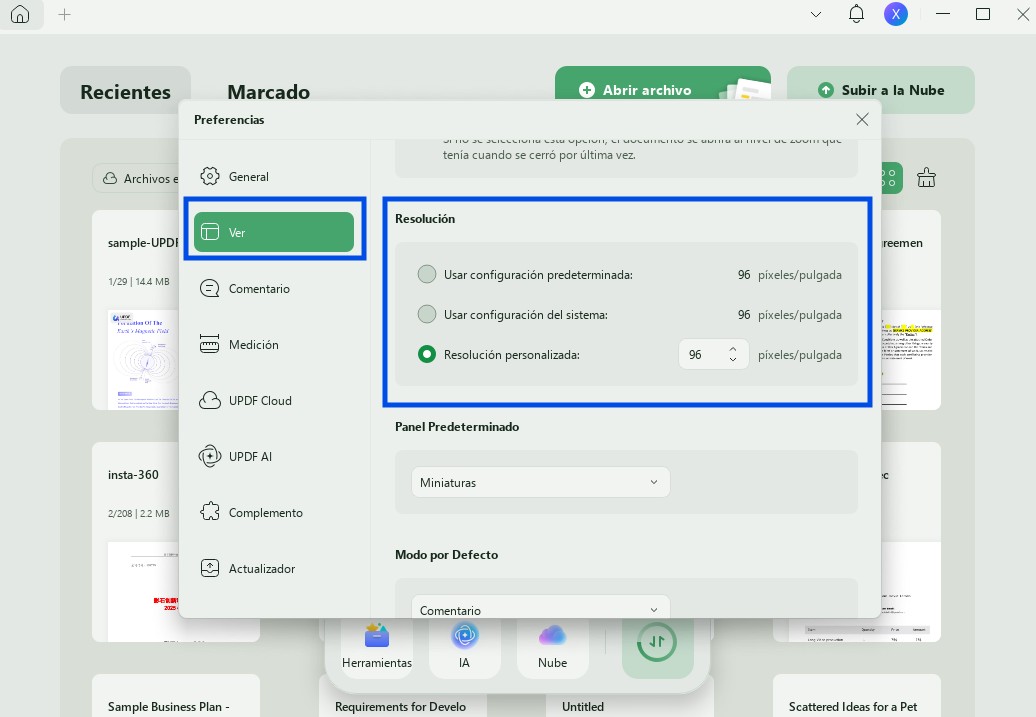Enable 'Resolución personalizada' option

(x=427, y=354)
